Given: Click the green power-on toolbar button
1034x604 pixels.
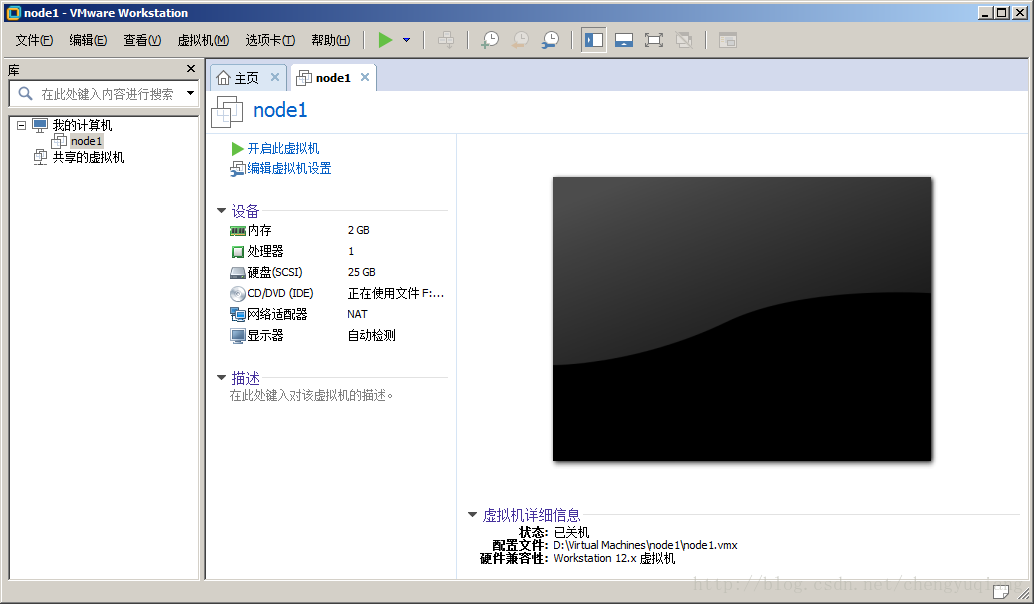Looking at the screenshot, I should coord(385,40).
